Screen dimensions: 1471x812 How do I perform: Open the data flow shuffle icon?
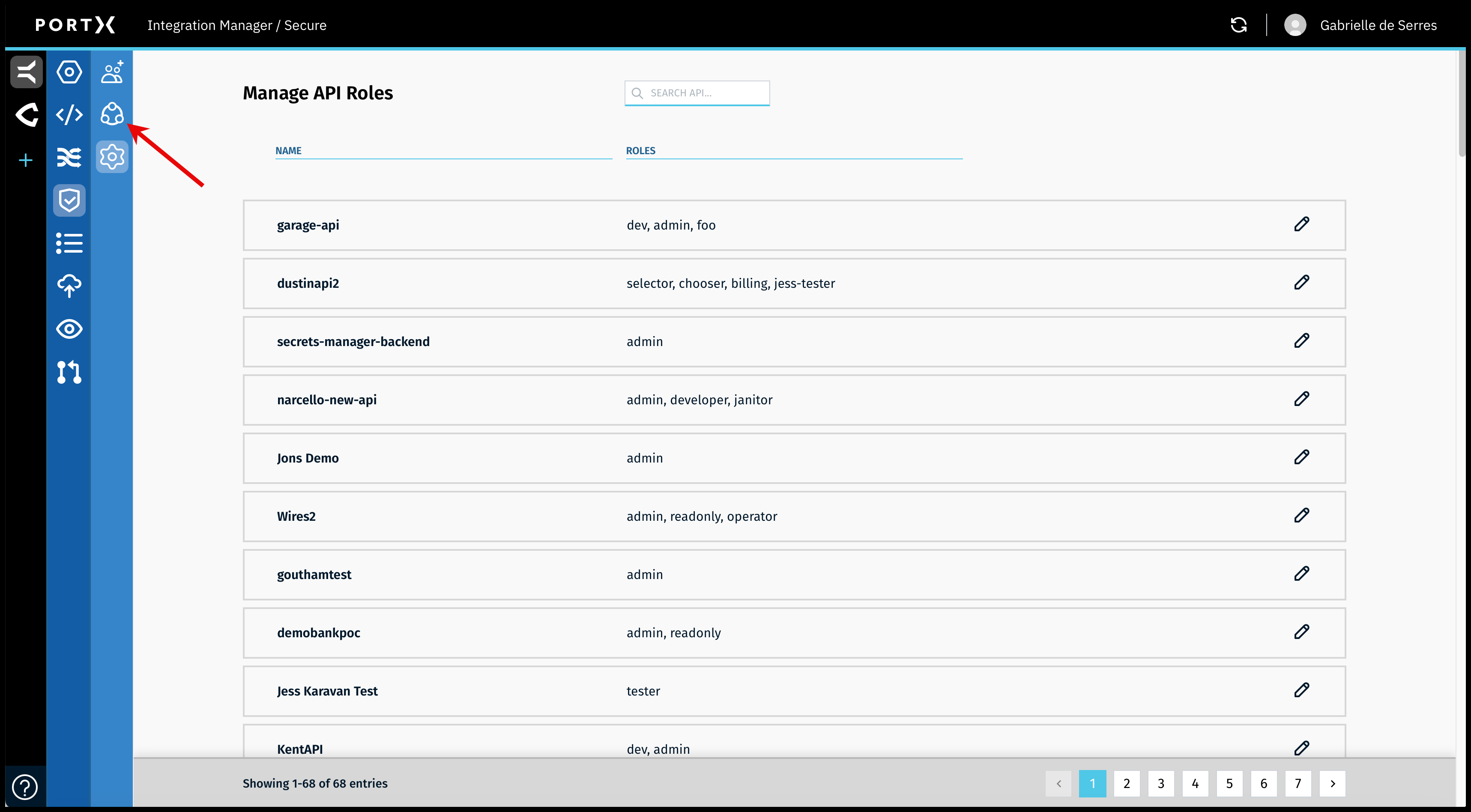click(x=69, y=157)
